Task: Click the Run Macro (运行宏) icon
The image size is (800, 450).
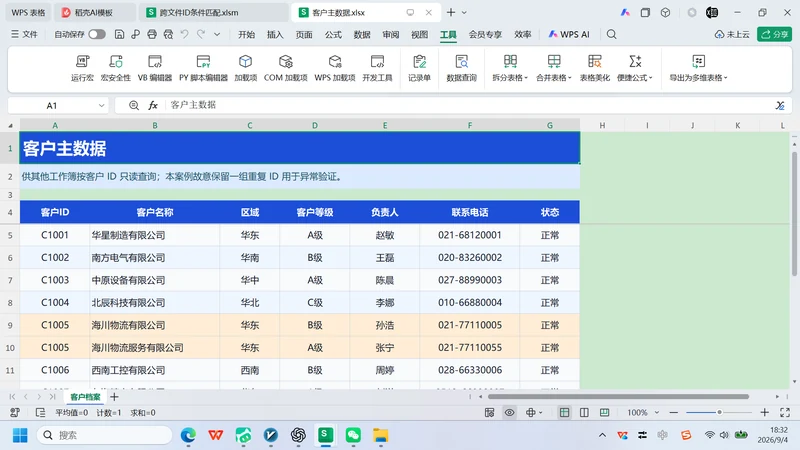Action: click(82, 68)
